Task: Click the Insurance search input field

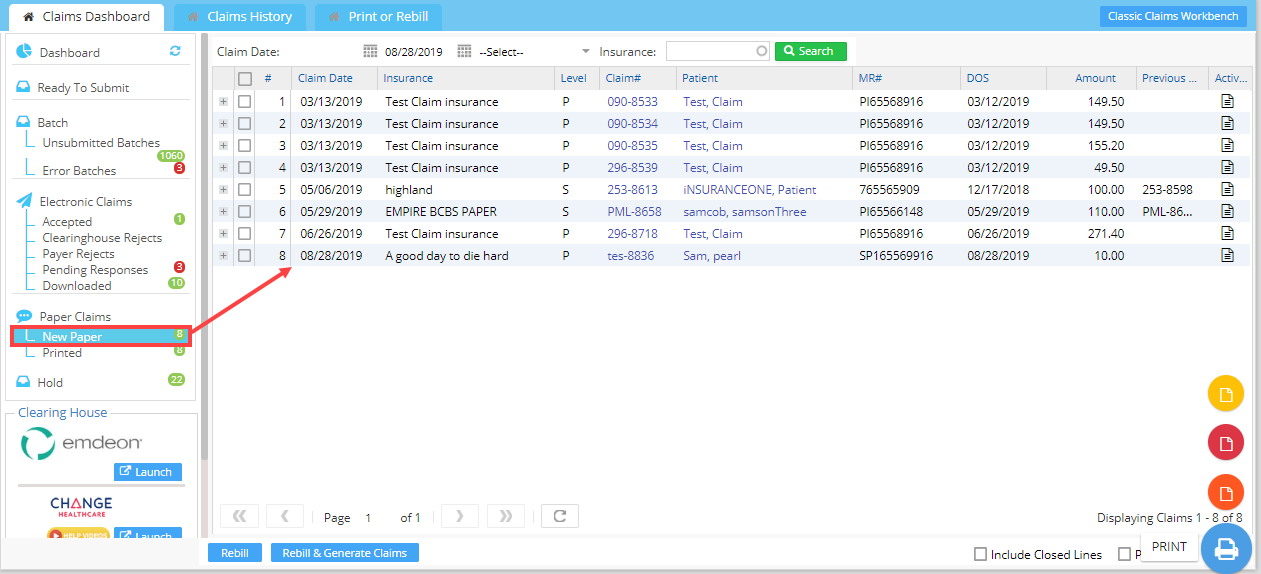Action: coord(712,51)
